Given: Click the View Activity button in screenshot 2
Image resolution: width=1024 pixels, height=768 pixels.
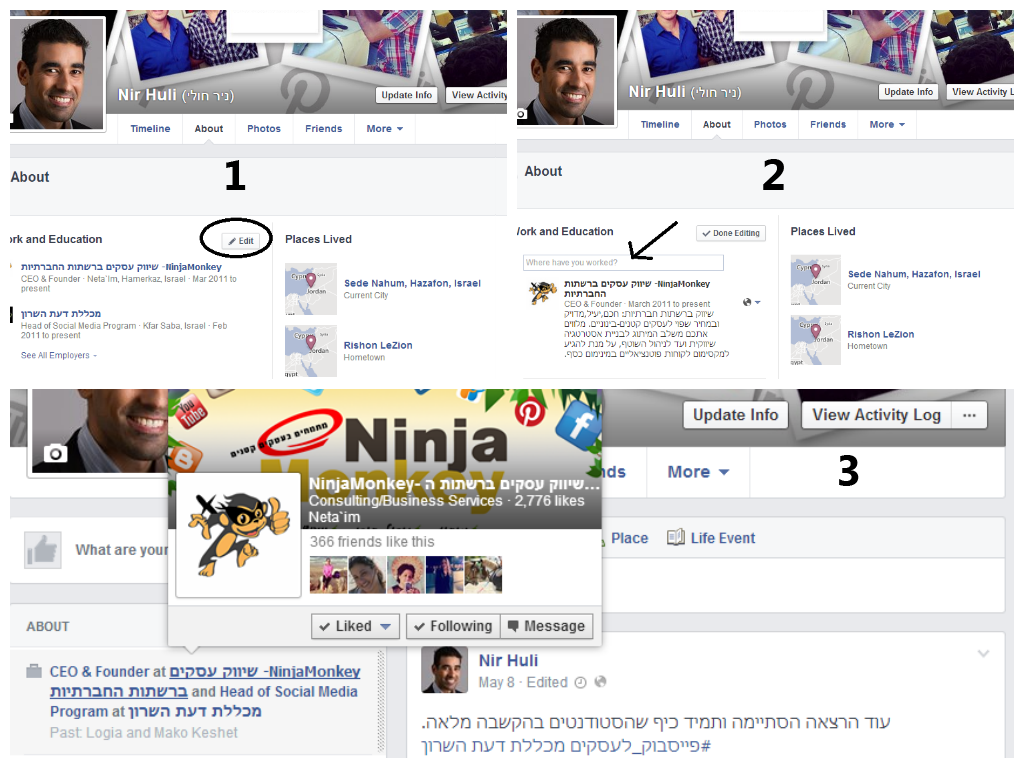Looking at the screenshot, I should pos(980,91).
